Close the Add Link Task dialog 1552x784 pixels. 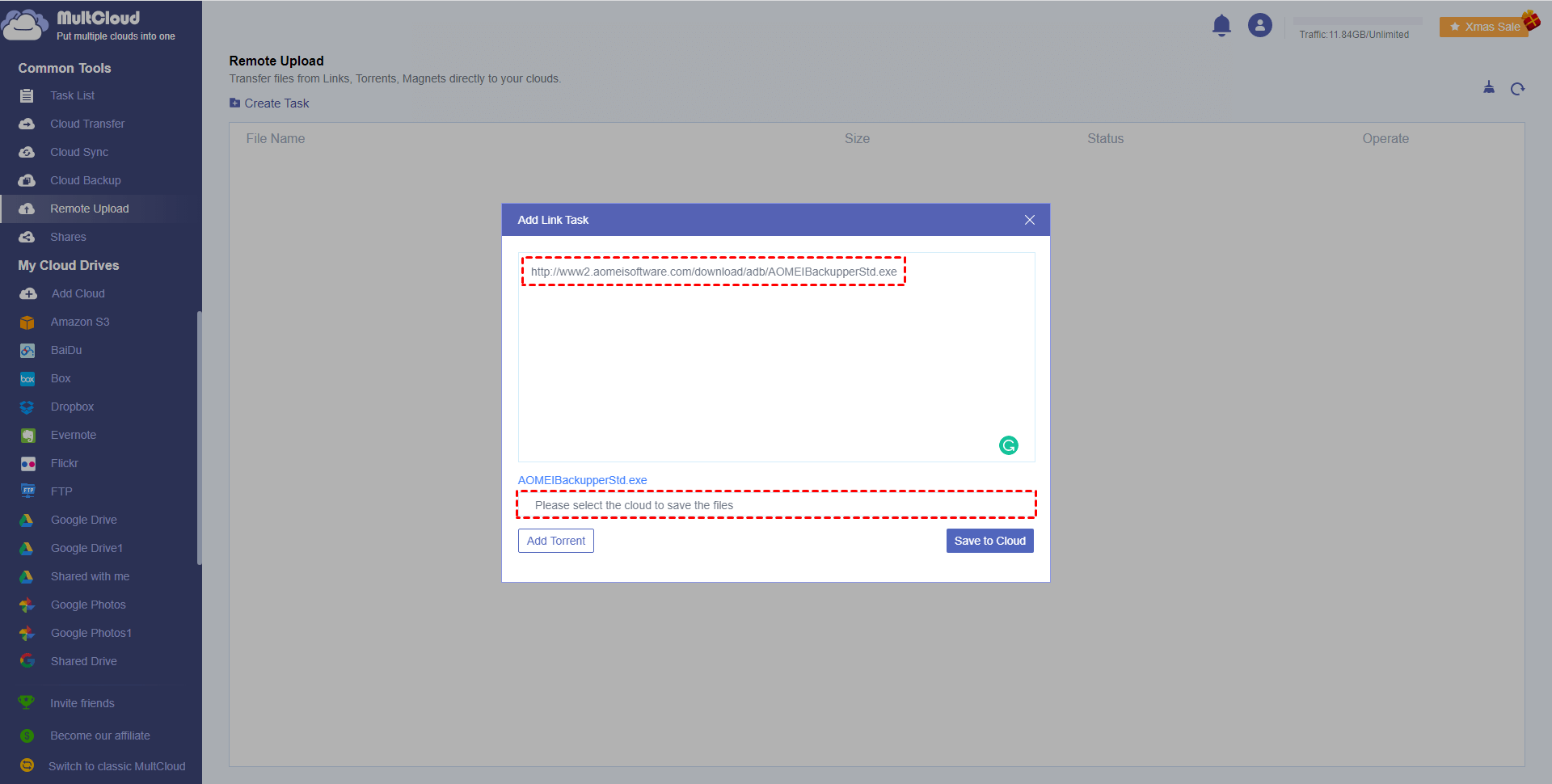tap(1030, 220)
